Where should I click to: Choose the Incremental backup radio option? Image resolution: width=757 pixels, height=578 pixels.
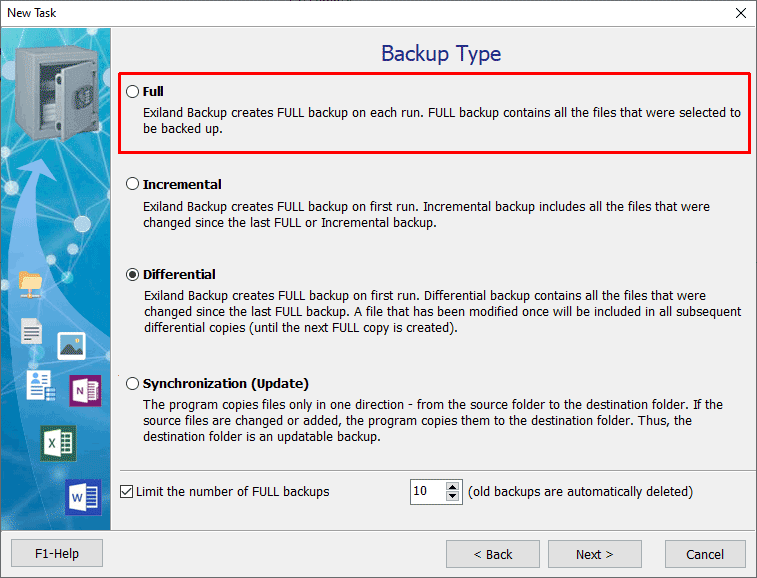[132, 184]
